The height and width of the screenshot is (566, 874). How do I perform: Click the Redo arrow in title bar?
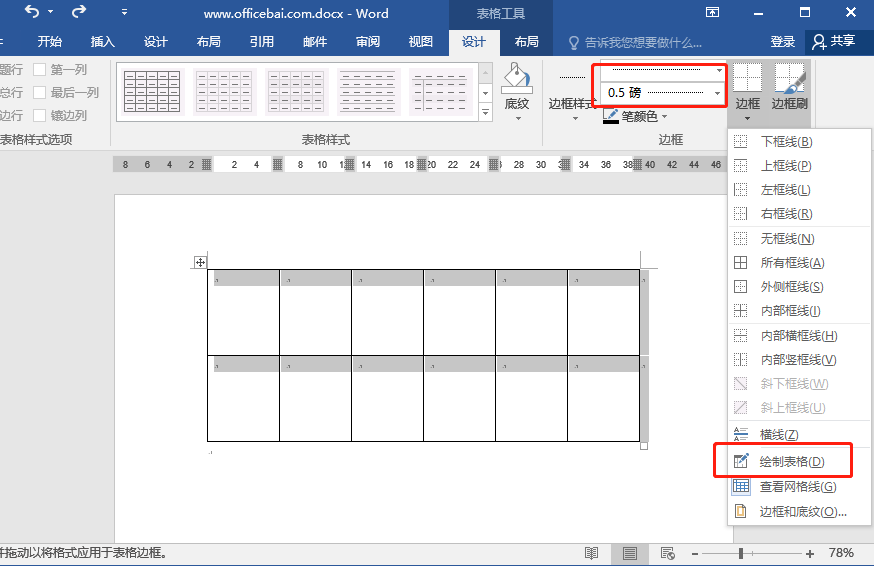point(79,12)
